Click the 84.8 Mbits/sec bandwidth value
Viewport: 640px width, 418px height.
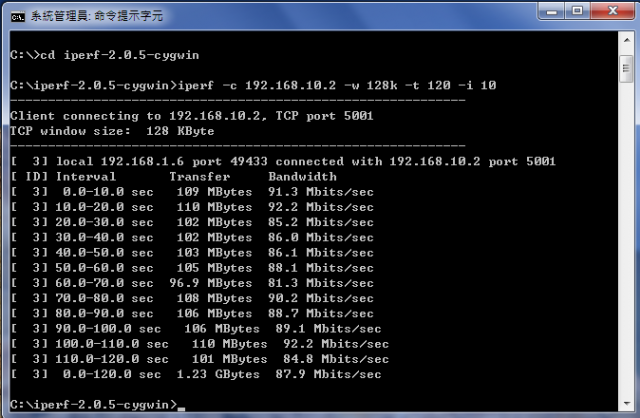tap(336, 359)
